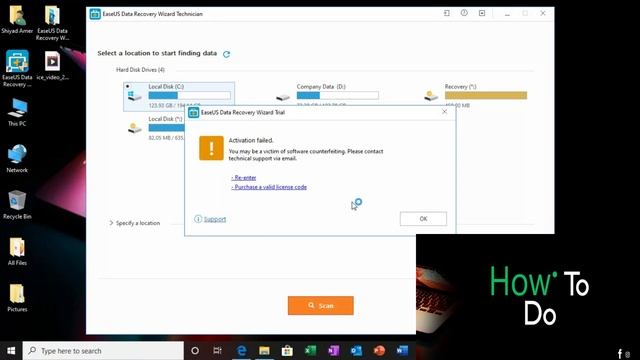Start the orange Scan button

pyautogui.click(x=321, y=305)
